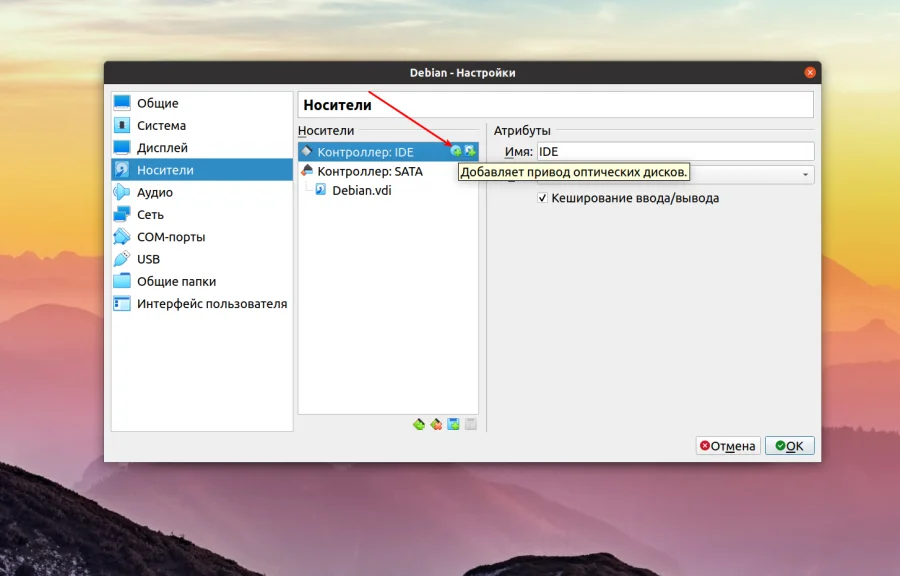This screenshot has width=900, height=576.
Task: Switch to the Дисплей settings section
Action: (x=160, y=148)
